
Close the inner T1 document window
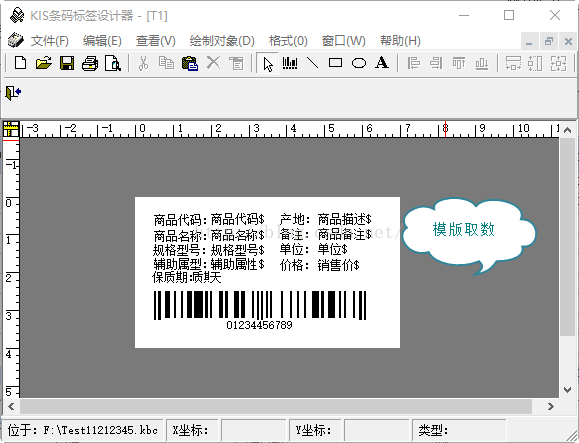point(568,41)
